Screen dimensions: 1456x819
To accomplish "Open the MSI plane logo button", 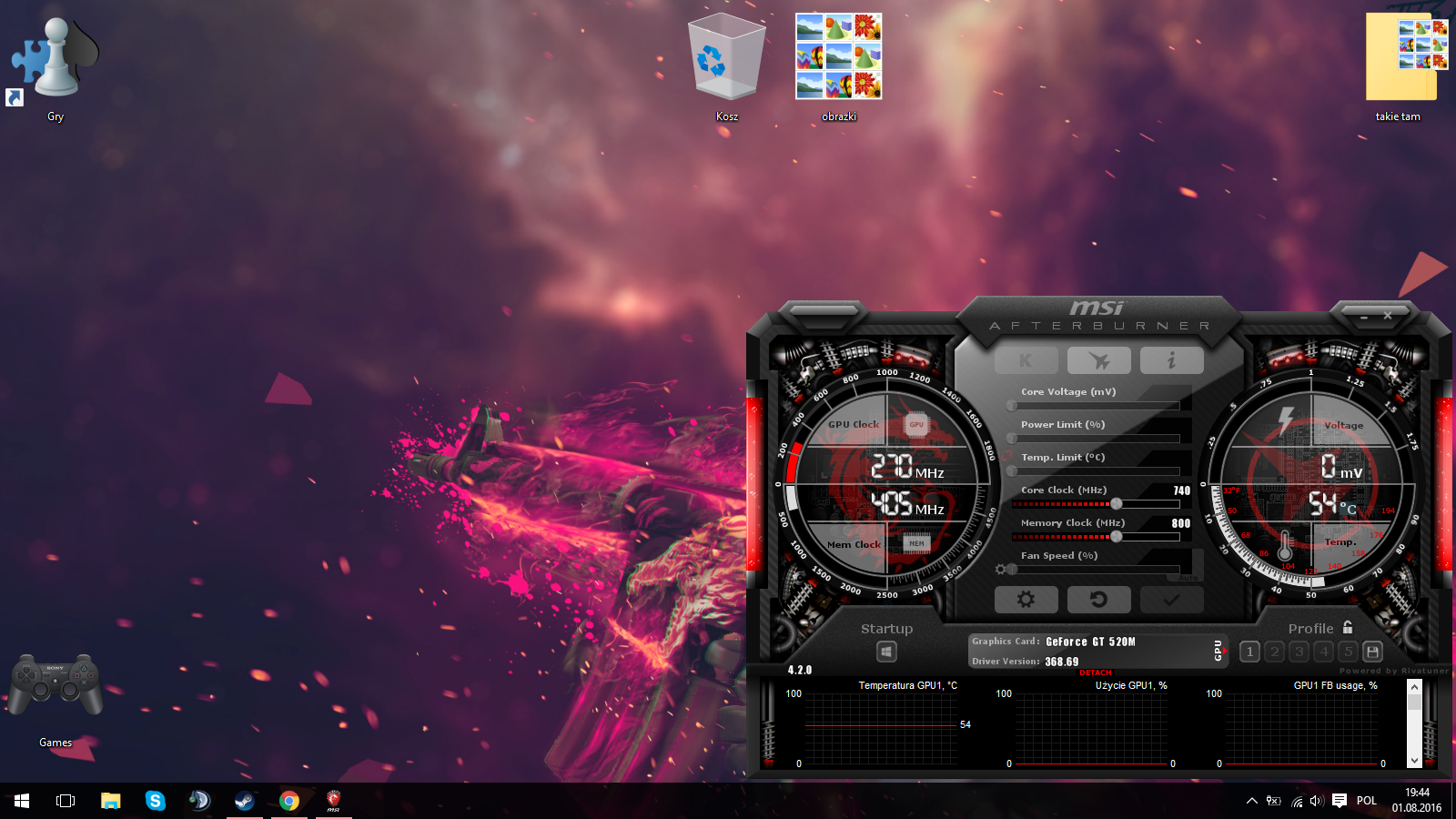I will point(1099,360).
